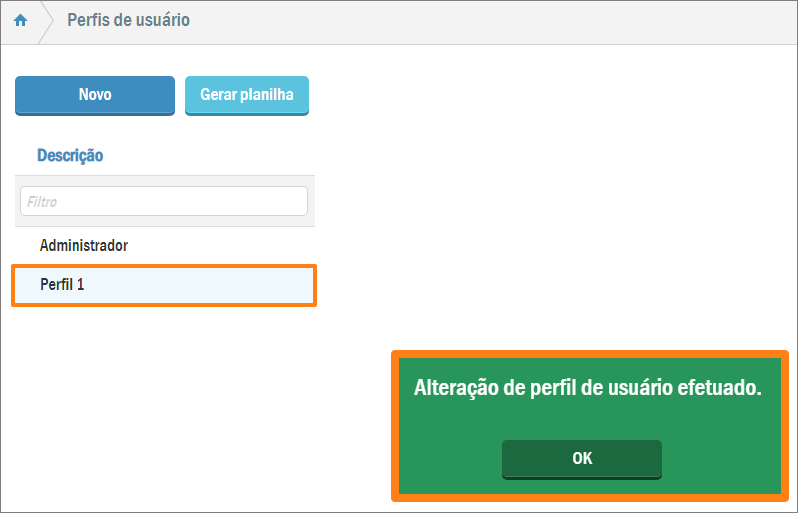Create a new user profile with Novo
This screenshot has height=513, width=798.
(x=95, y=95)
